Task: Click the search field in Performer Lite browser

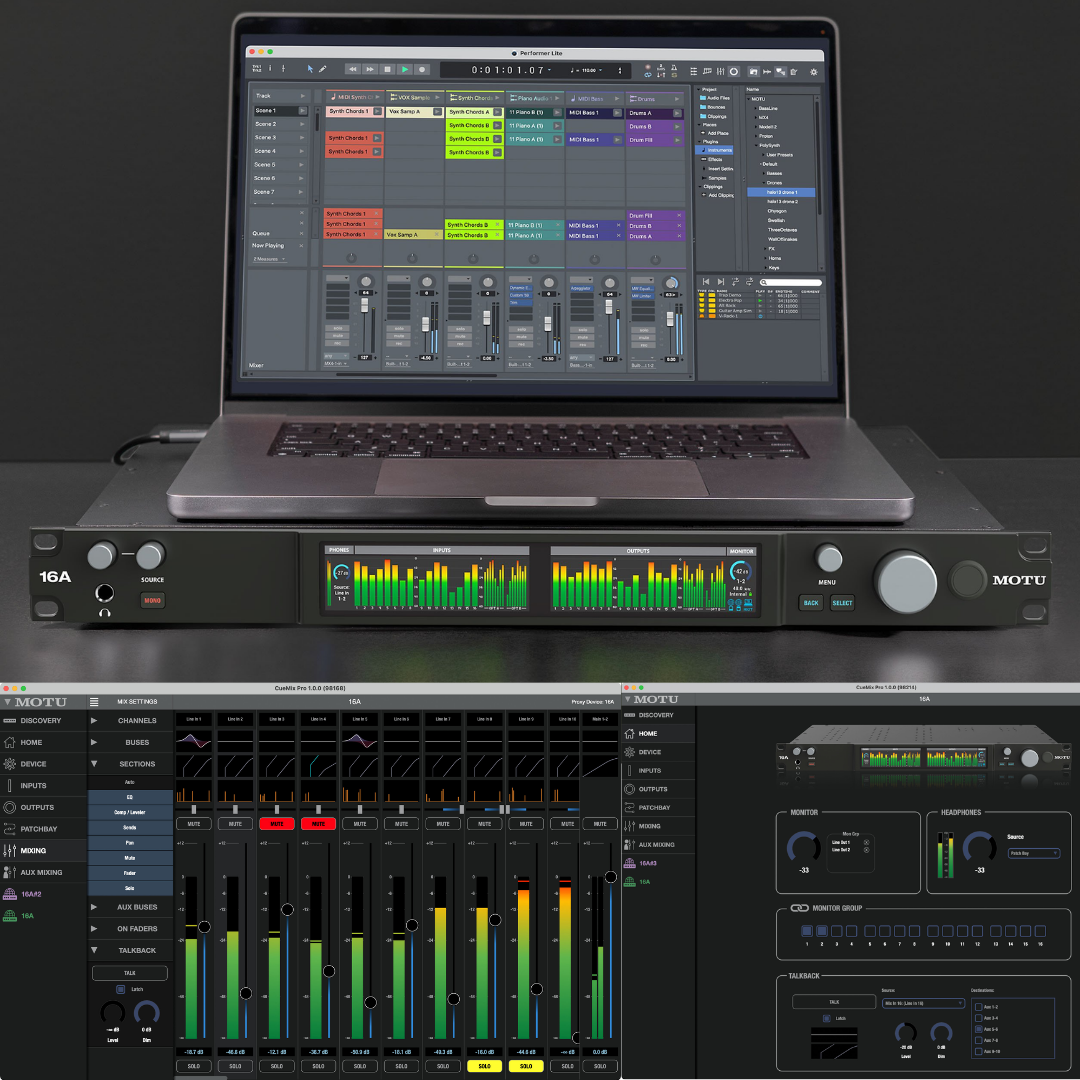Action: [x=791, y=282]
